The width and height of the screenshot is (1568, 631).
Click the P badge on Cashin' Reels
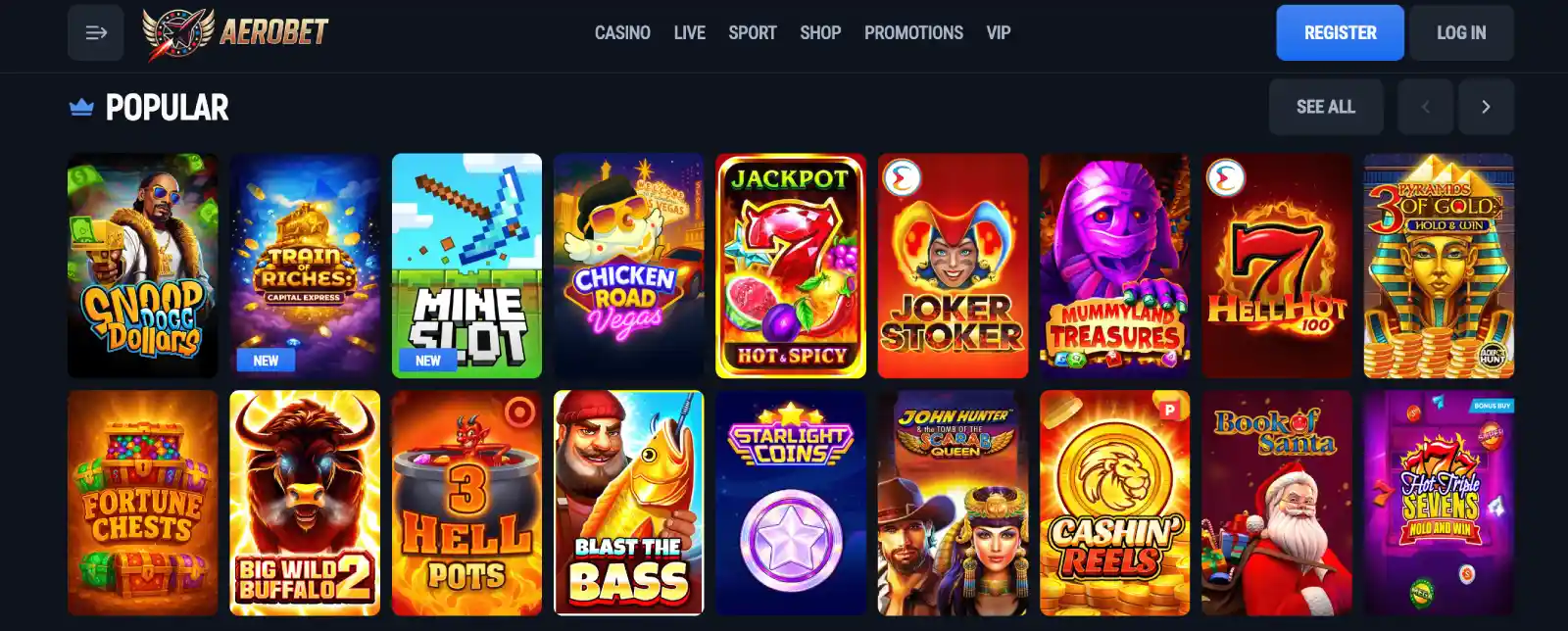click(1169, 410)
